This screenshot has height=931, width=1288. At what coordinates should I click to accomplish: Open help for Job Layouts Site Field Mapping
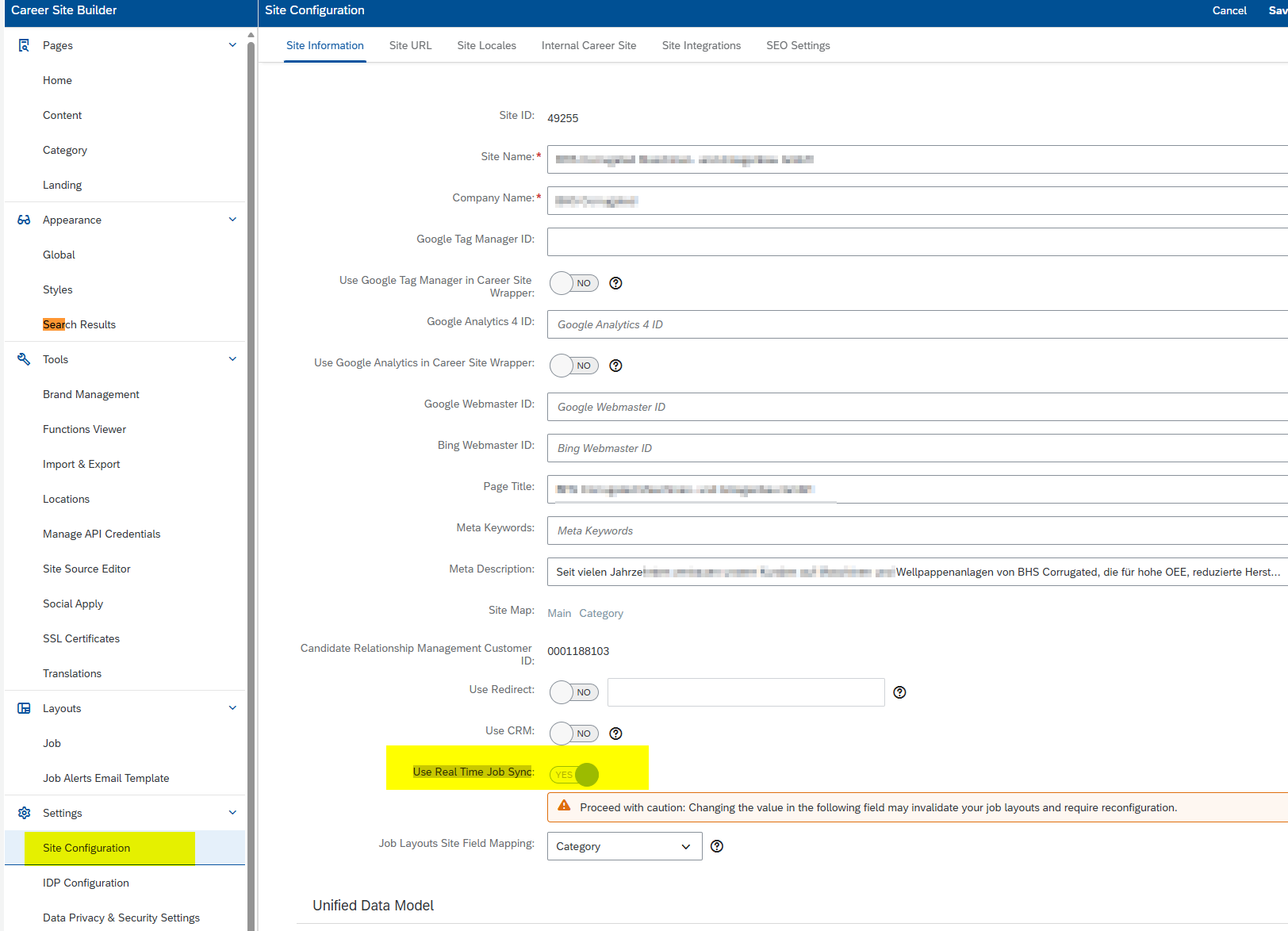(717, 846)
